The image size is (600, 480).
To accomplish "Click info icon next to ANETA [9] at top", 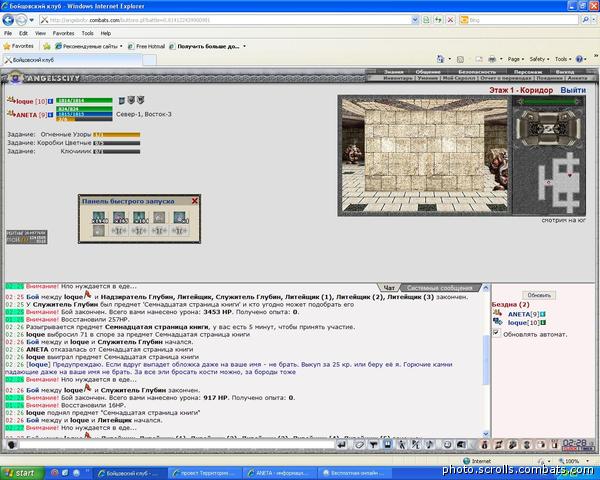I will pos(50,114).
